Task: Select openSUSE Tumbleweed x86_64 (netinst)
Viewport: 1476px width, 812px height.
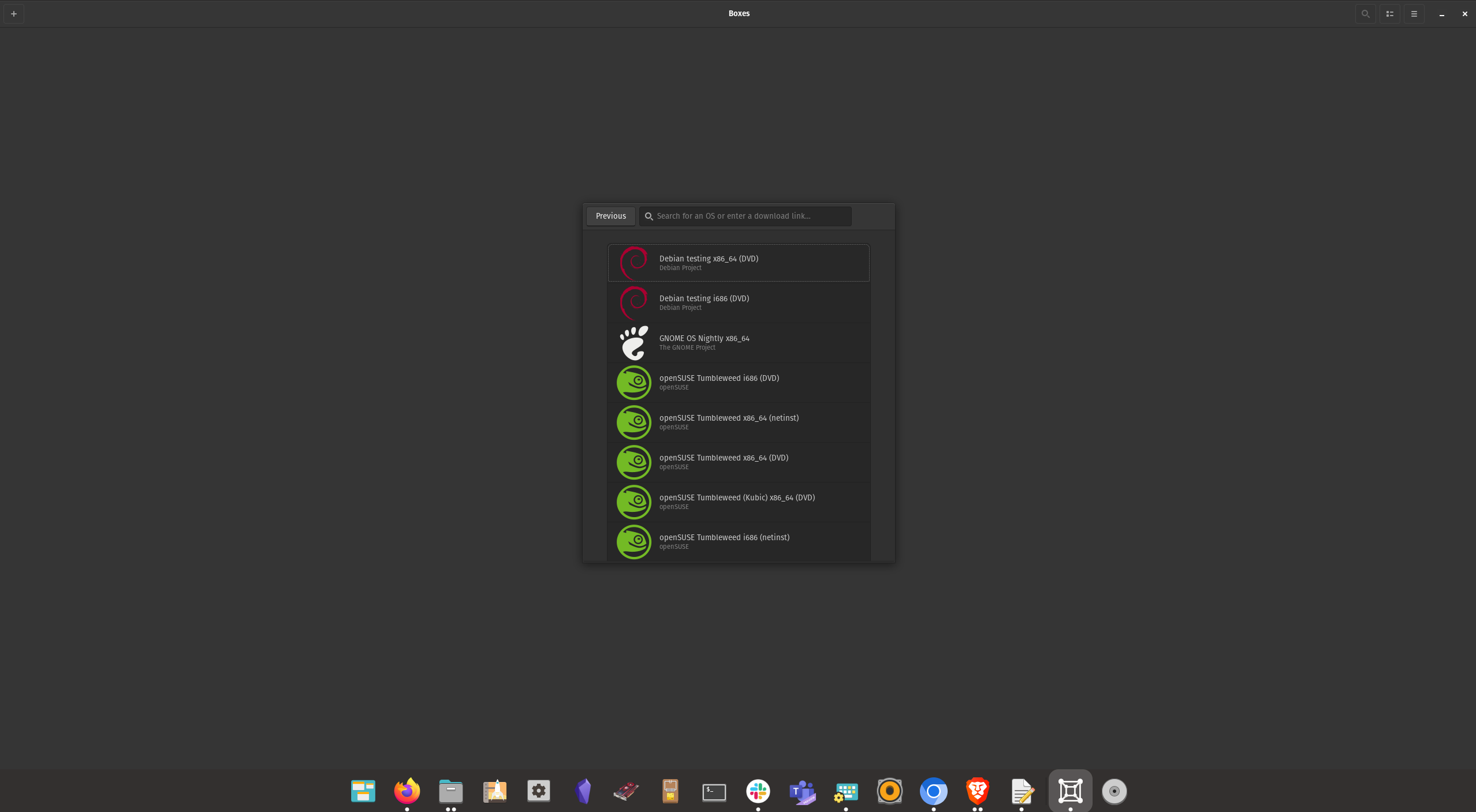Action: 737,422
